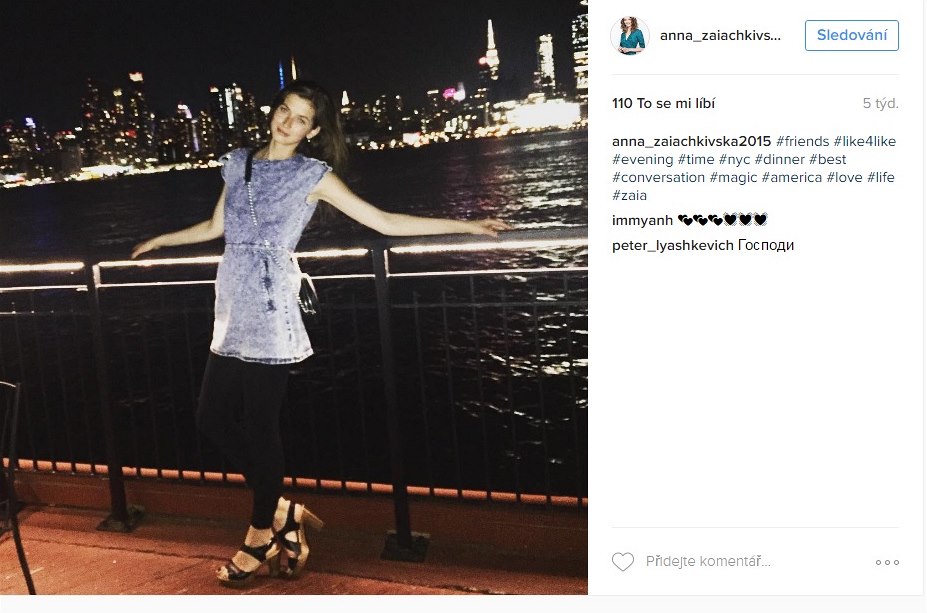Open the #conversation hashtag

pos(658,177)
